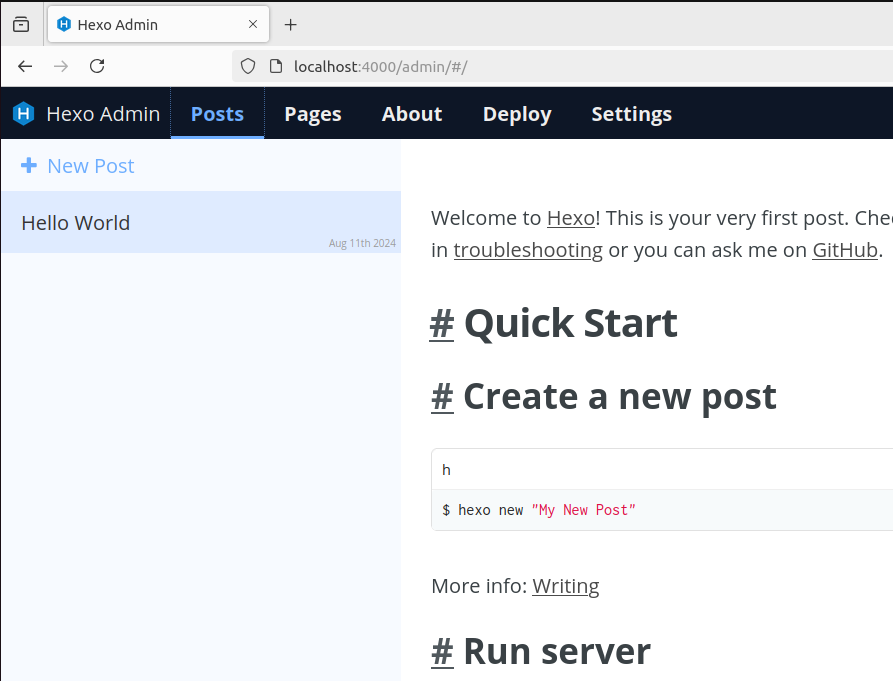The height and width of the screenshot is (681, 893).
Task: Switch to the Pages section
Action: coord(312,114)
